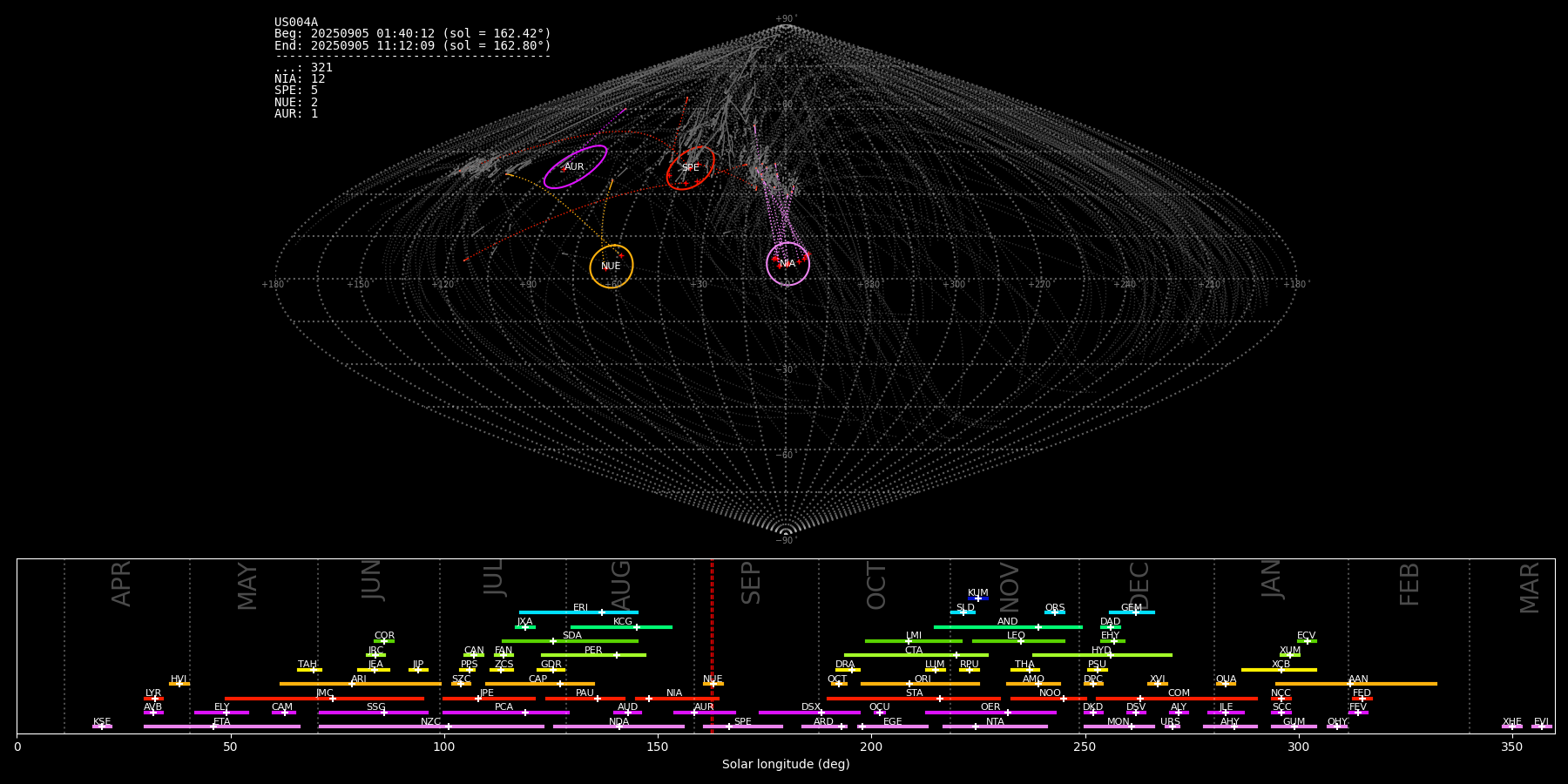The width and height of the screenshot is (1568, 784).
Task: Select the 'End: 20250905 11:12:09' line
Action: coord(413,45)
